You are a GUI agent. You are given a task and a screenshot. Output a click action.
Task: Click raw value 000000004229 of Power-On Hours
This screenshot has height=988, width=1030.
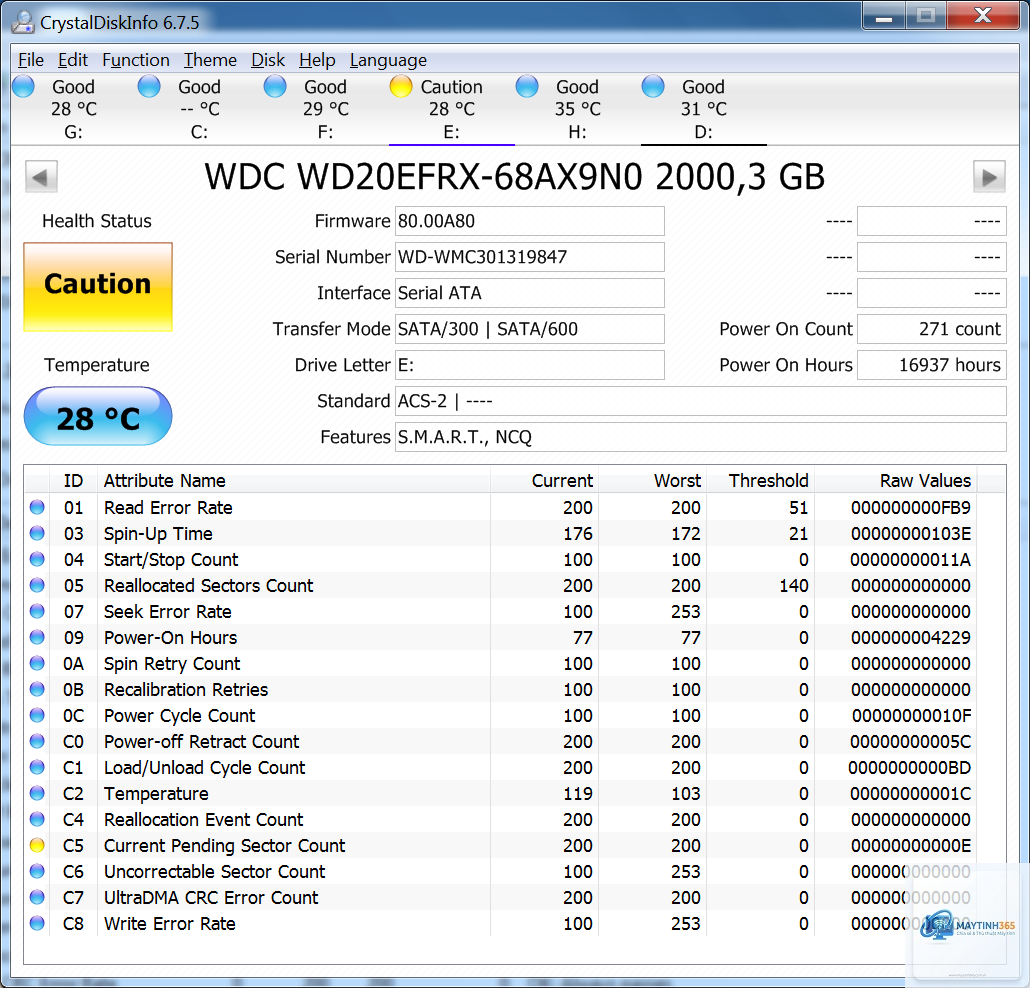point(910,637)
